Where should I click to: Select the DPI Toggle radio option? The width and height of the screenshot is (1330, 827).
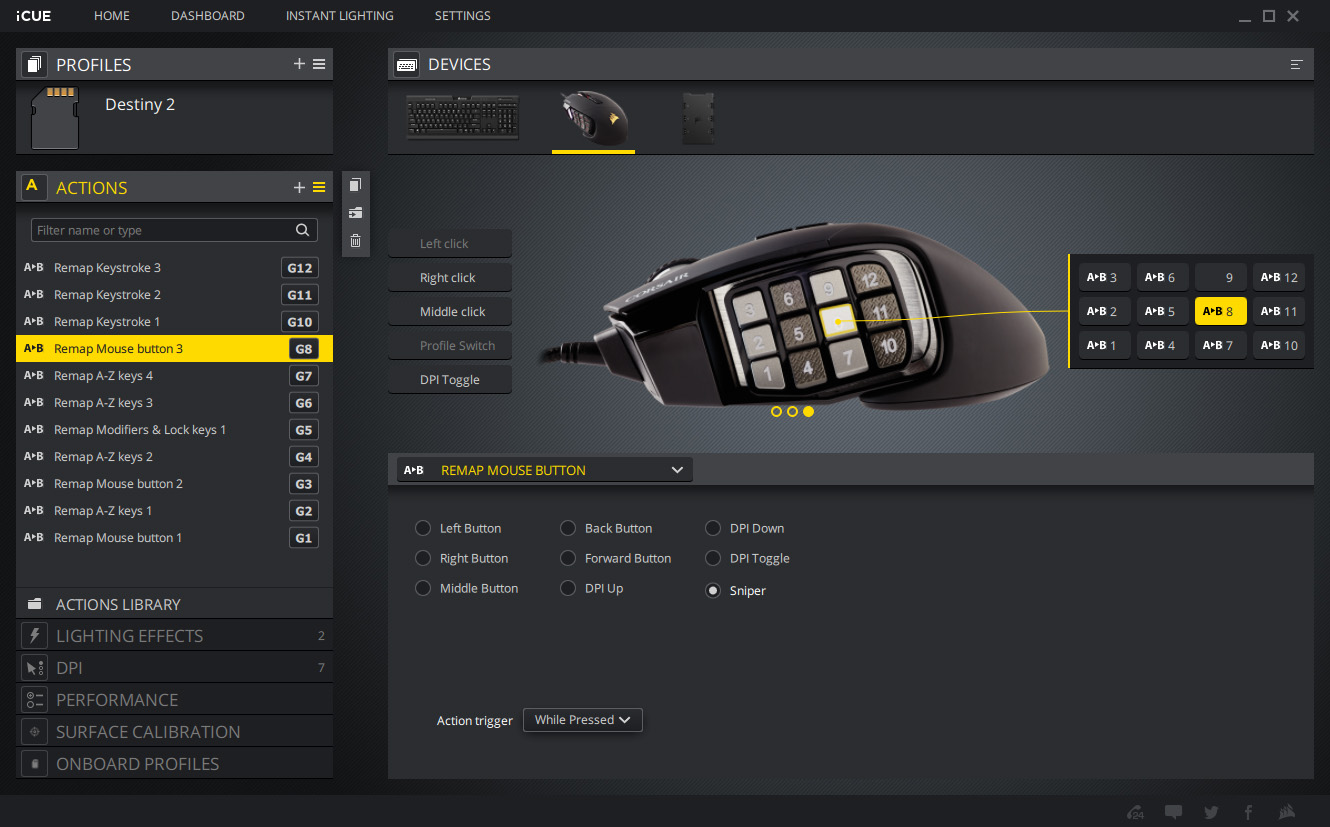pos(713,558)
